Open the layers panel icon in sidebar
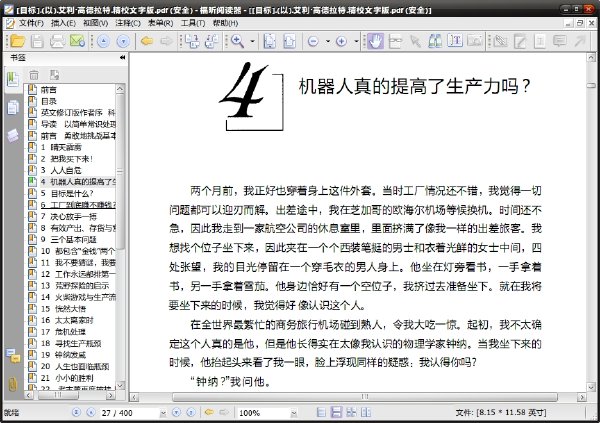Image resolution: width=600 pixels, height=423 pixels. click(13, 135)
